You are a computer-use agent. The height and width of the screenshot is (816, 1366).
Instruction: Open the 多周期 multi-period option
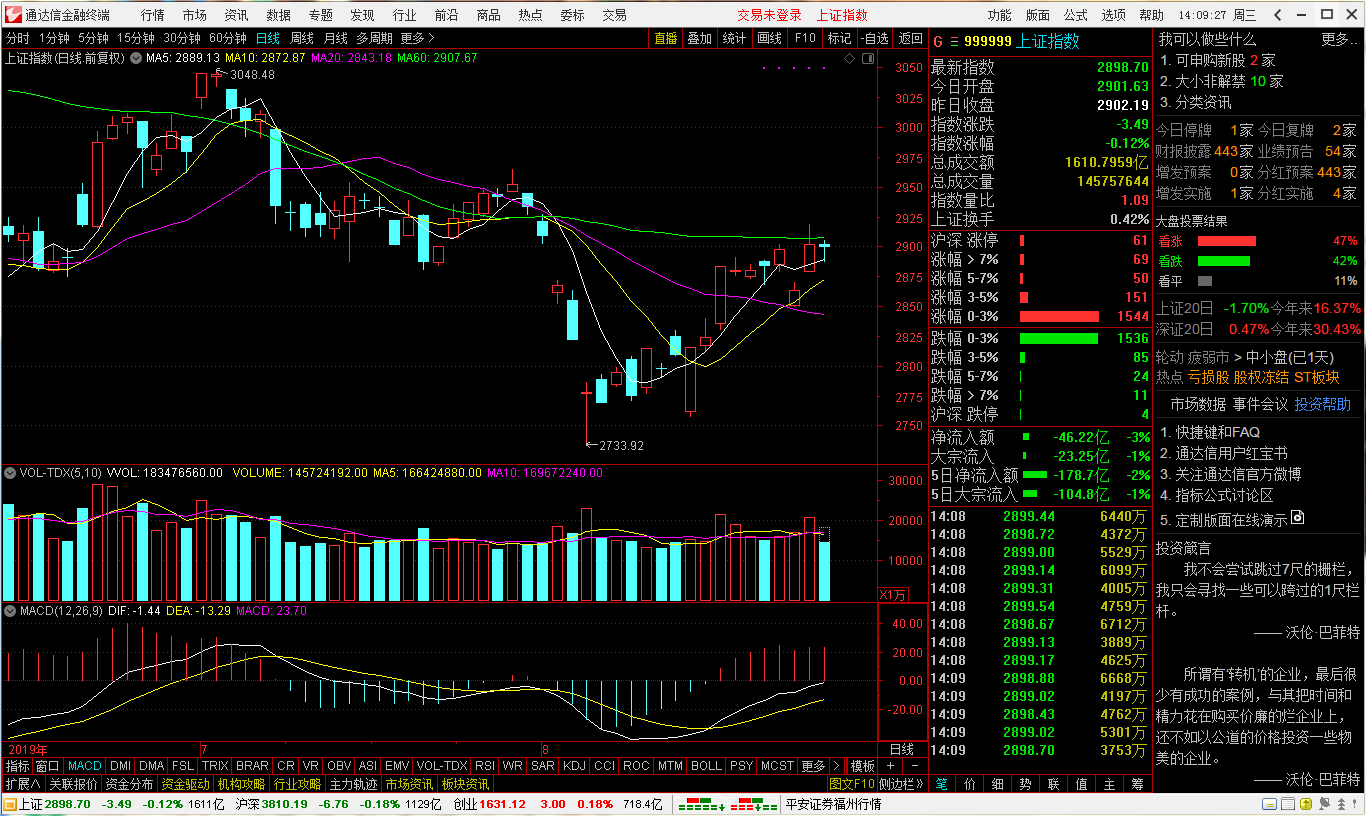(375, 38)
